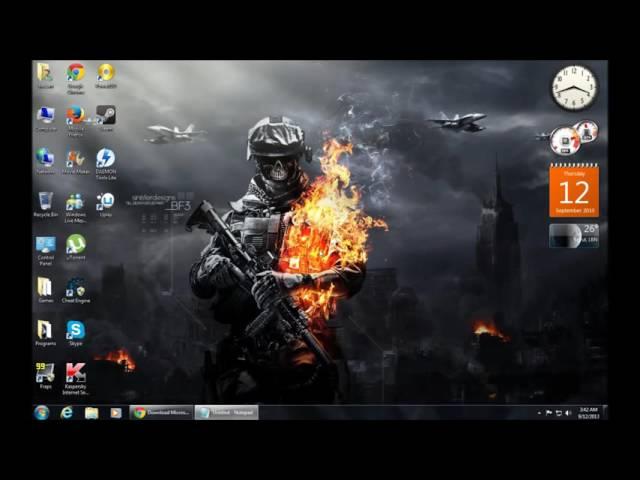Launch DAEMON Tools Lite shortcut
640x480 pixels.
[x=106, y=164]
